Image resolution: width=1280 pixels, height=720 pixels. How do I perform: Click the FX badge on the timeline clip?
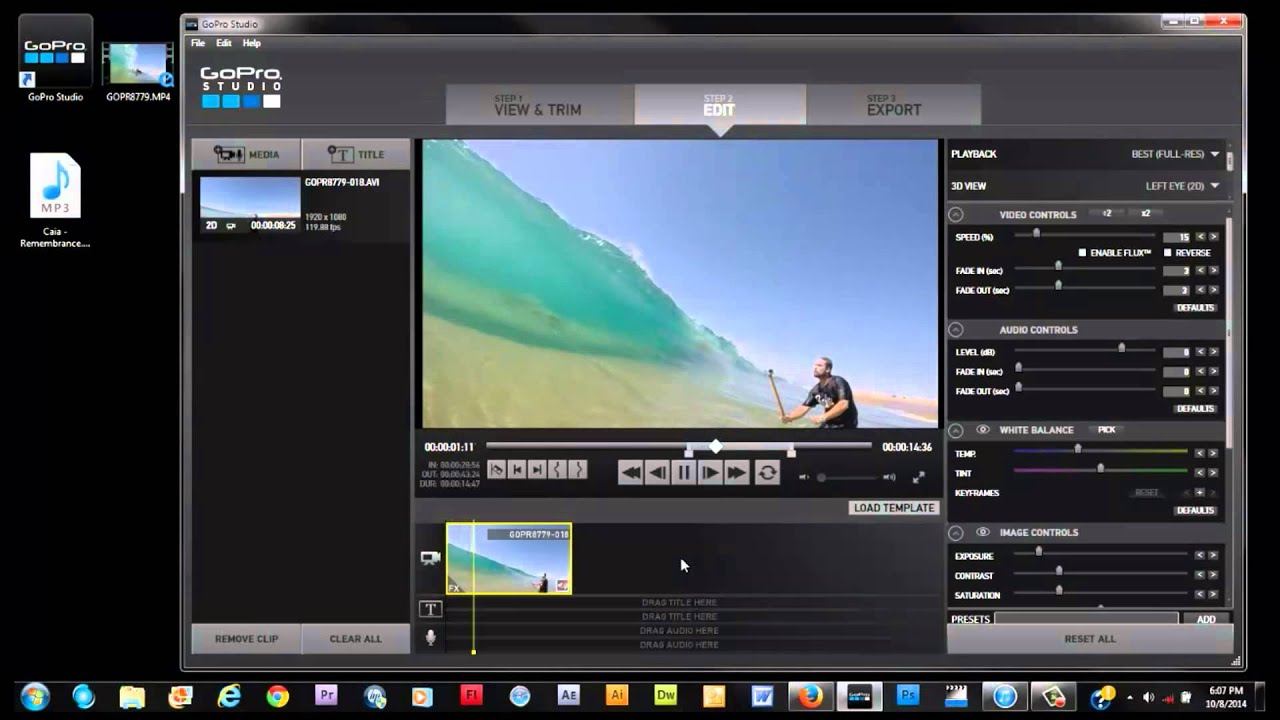coord(455,588)
